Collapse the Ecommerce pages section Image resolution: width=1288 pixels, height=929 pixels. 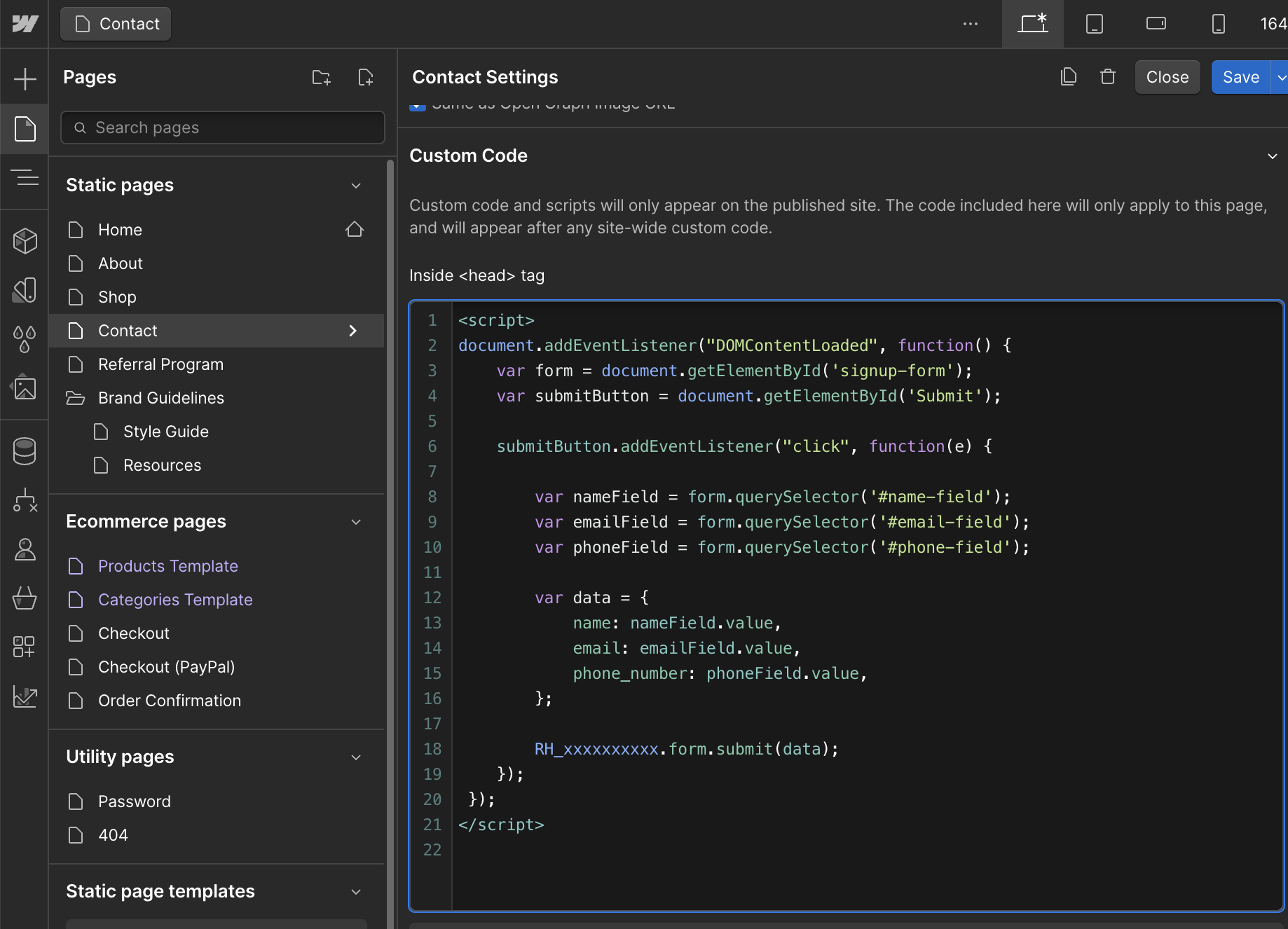coord(356,522)
